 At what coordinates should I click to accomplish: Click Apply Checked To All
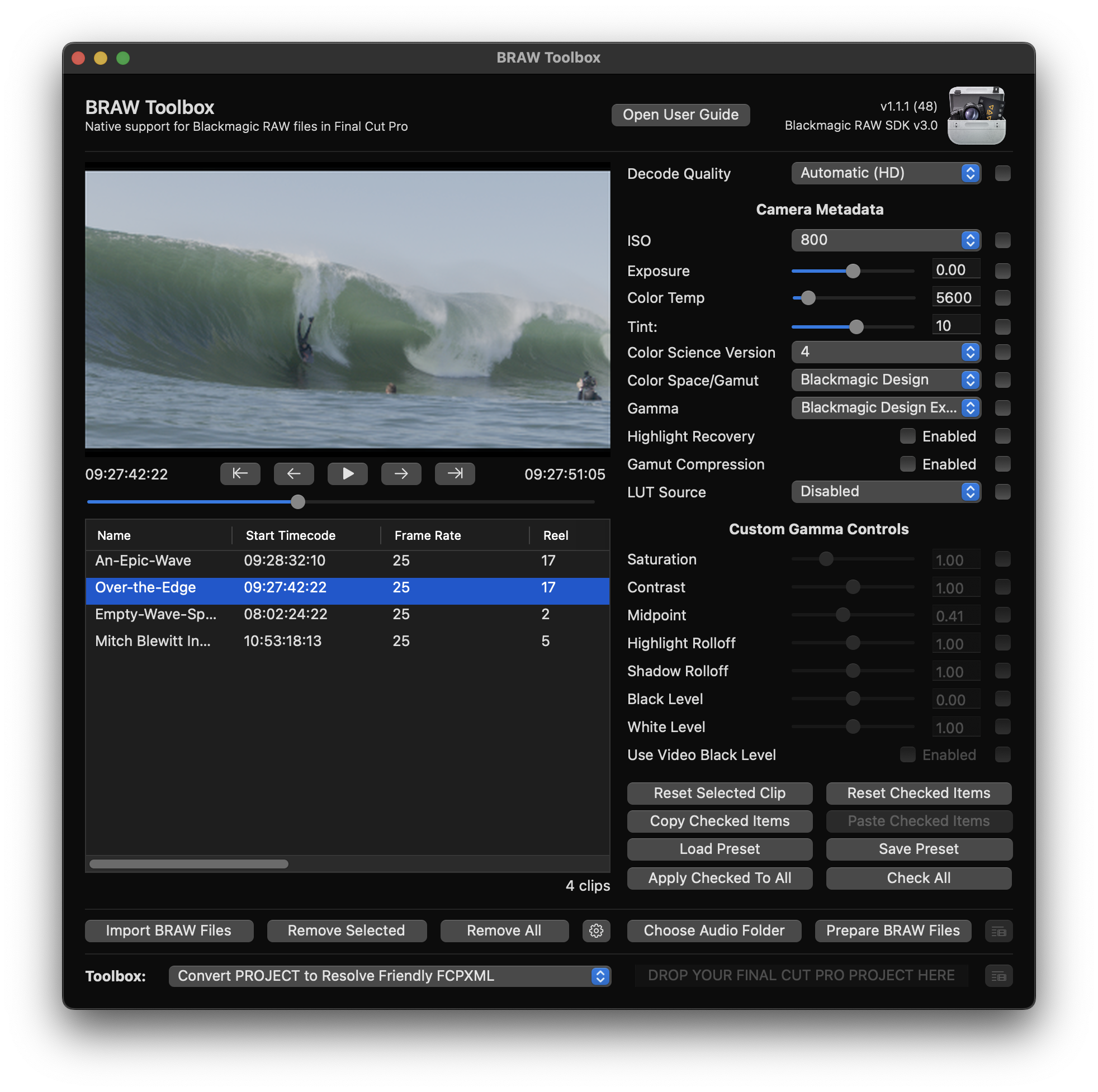[720, 878]
